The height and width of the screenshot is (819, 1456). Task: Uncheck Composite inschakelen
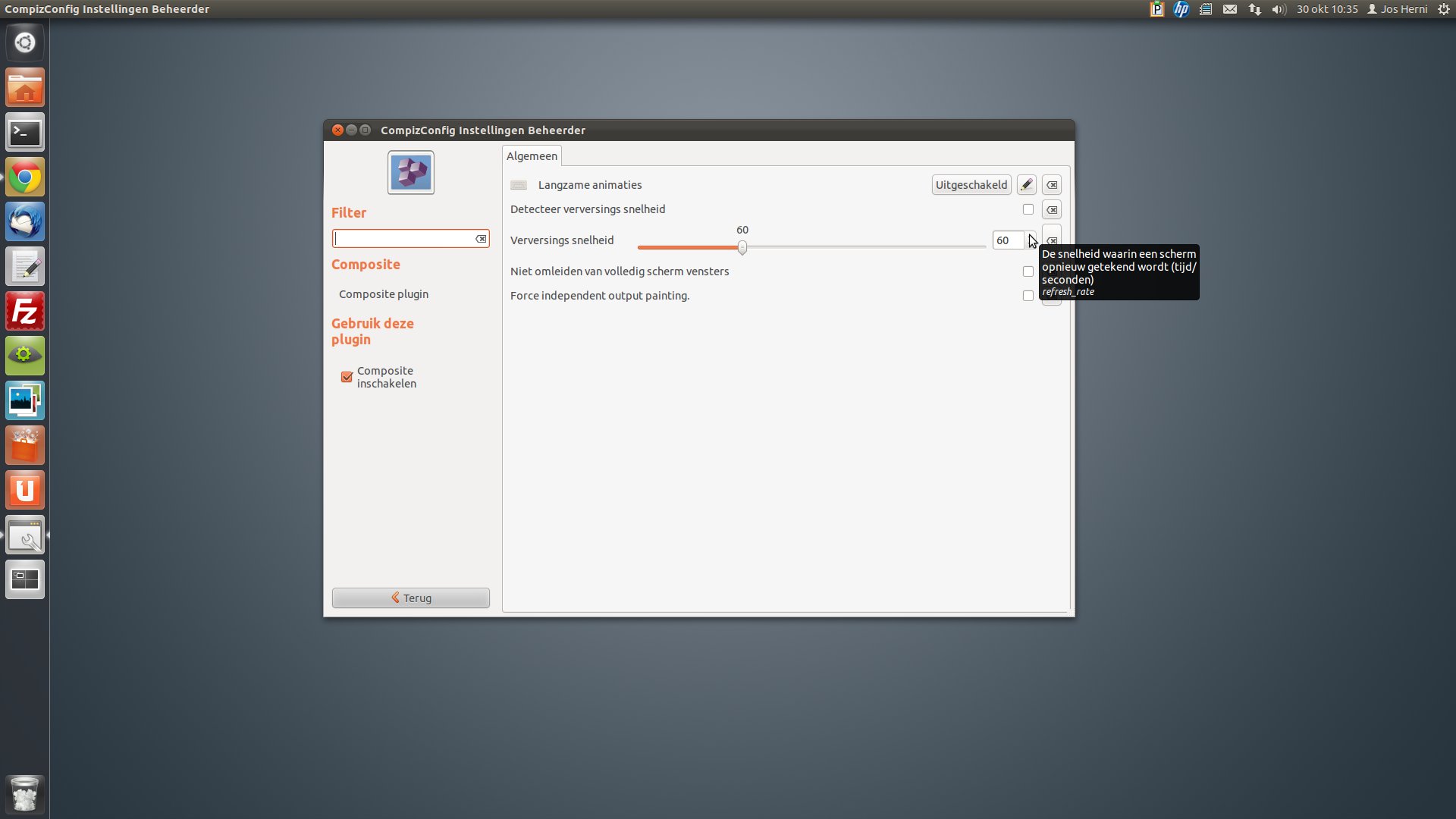pos(347,377)
